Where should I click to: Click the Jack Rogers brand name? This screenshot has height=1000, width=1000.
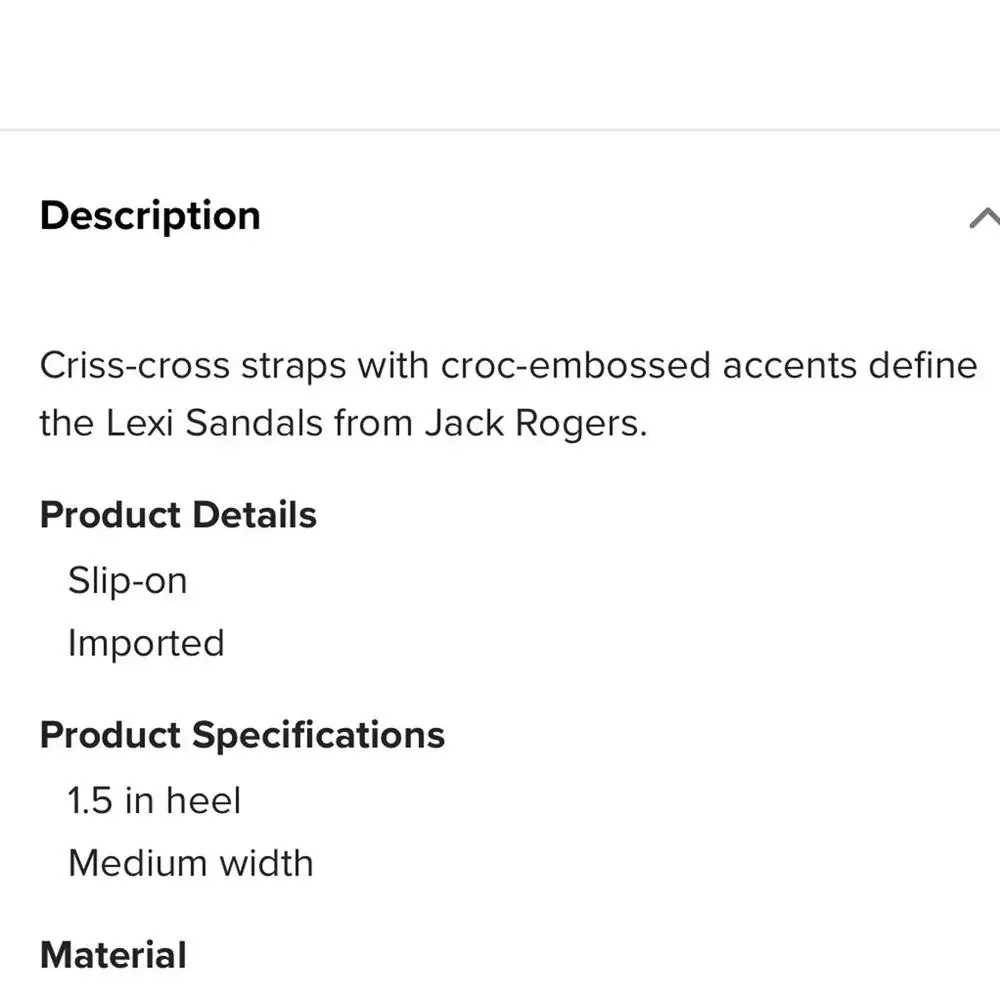point(535,424)
